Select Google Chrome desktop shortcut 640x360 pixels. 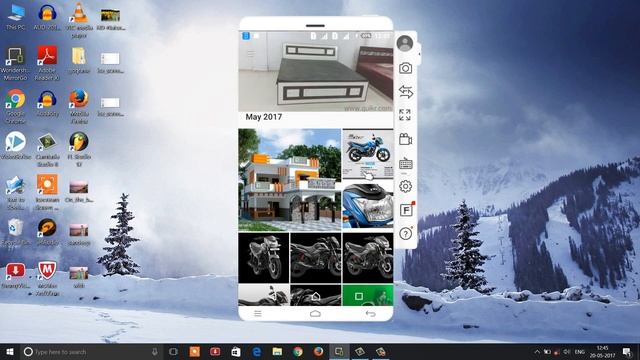[x=16, y=107]
